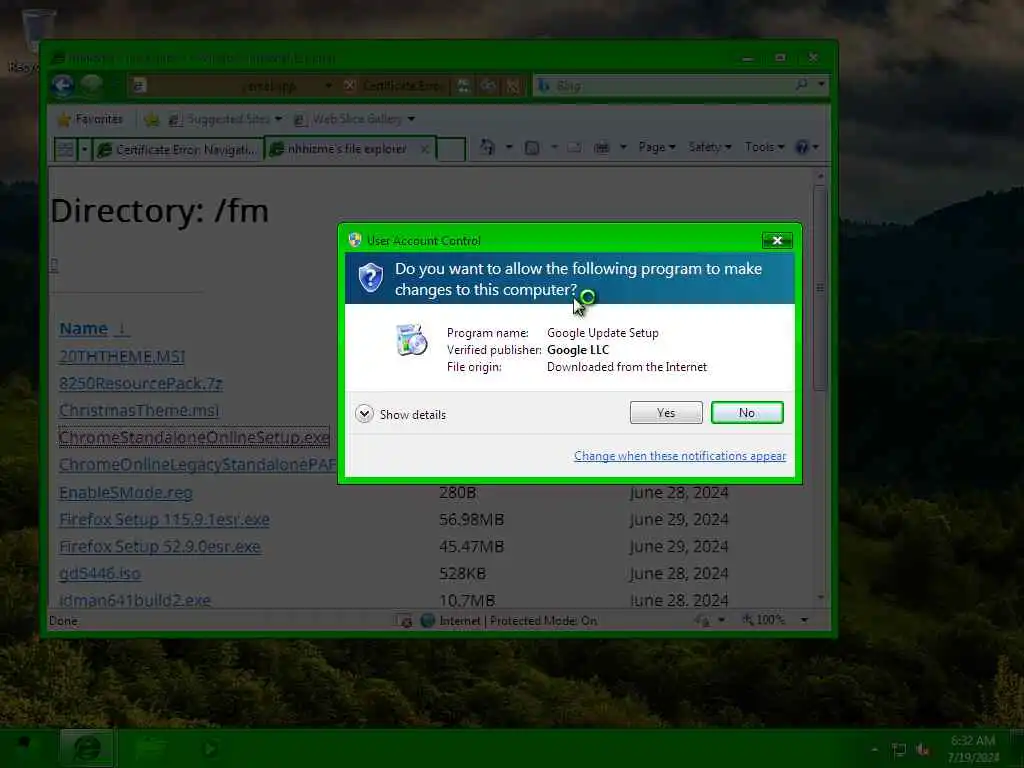Open Favorites star button in IE
The image size is (1024, 768).
[x=90, y=119]
